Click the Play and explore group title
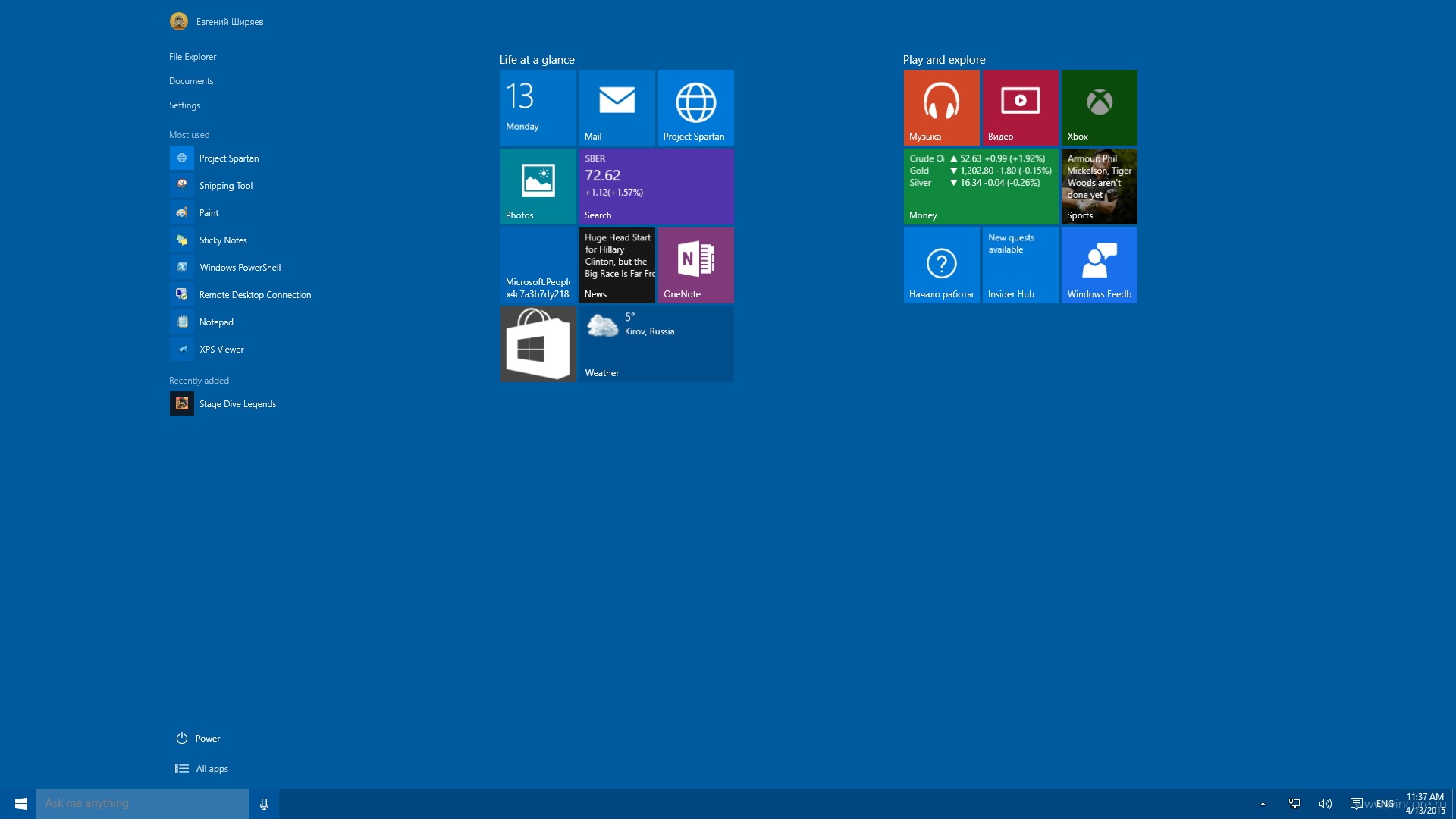1456x819 pixels. [x=944, y=60]
